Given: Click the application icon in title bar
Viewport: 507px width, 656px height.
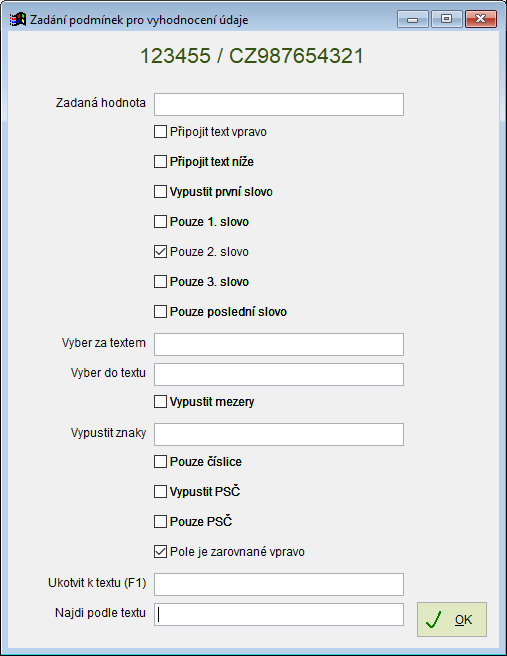Looking at the screenshot, I should (18, 20).
